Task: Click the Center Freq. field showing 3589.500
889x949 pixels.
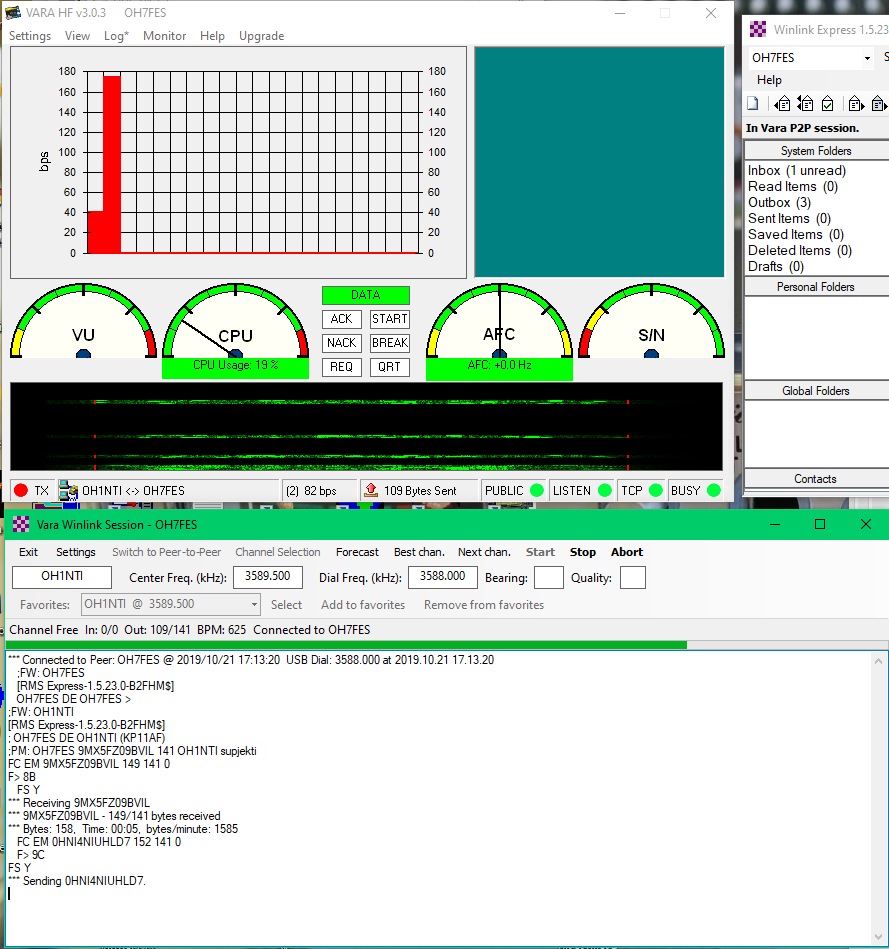Action: pos(267,576)
